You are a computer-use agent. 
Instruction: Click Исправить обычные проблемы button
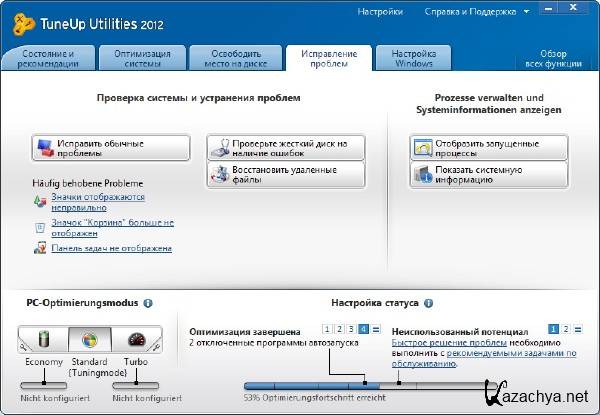click(111, 148)
